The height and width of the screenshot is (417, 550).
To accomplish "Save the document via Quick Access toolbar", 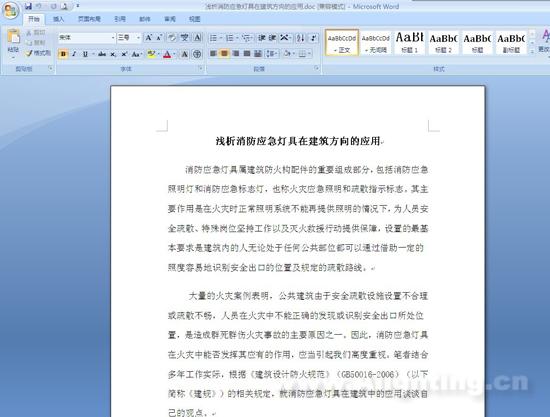I will click(x=28, y=6).
